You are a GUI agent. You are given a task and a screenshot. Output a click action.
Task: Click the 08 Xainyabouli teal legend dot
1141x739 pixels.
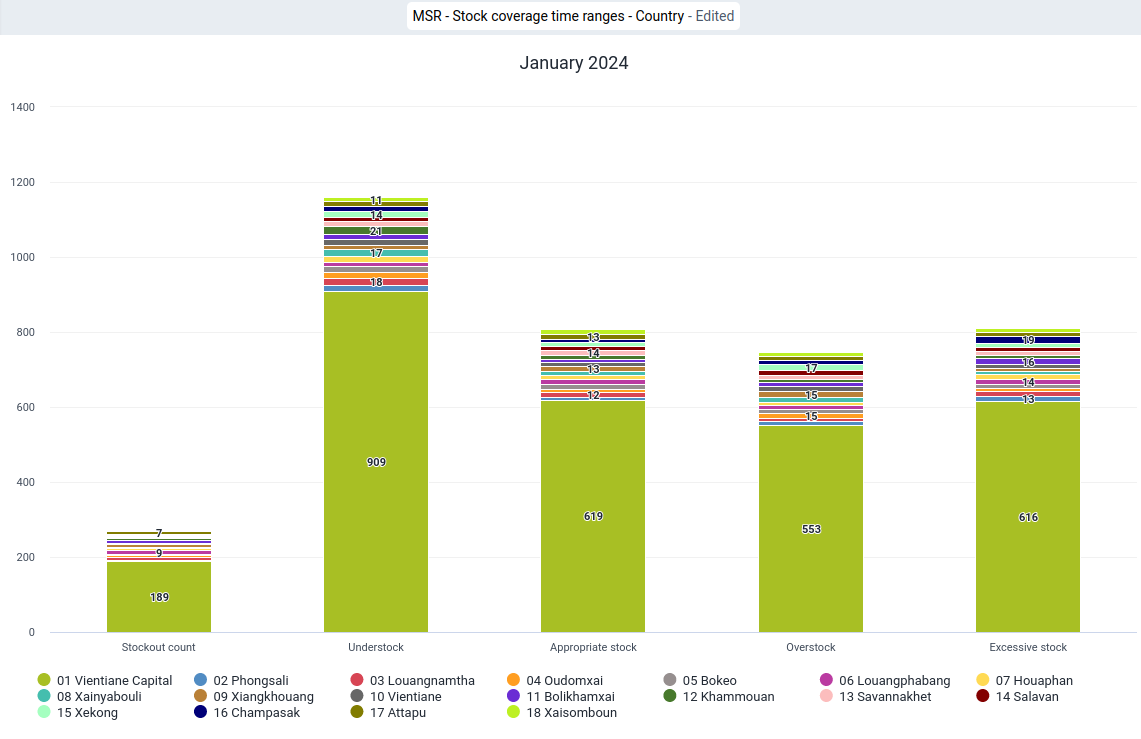pos(44,696)
